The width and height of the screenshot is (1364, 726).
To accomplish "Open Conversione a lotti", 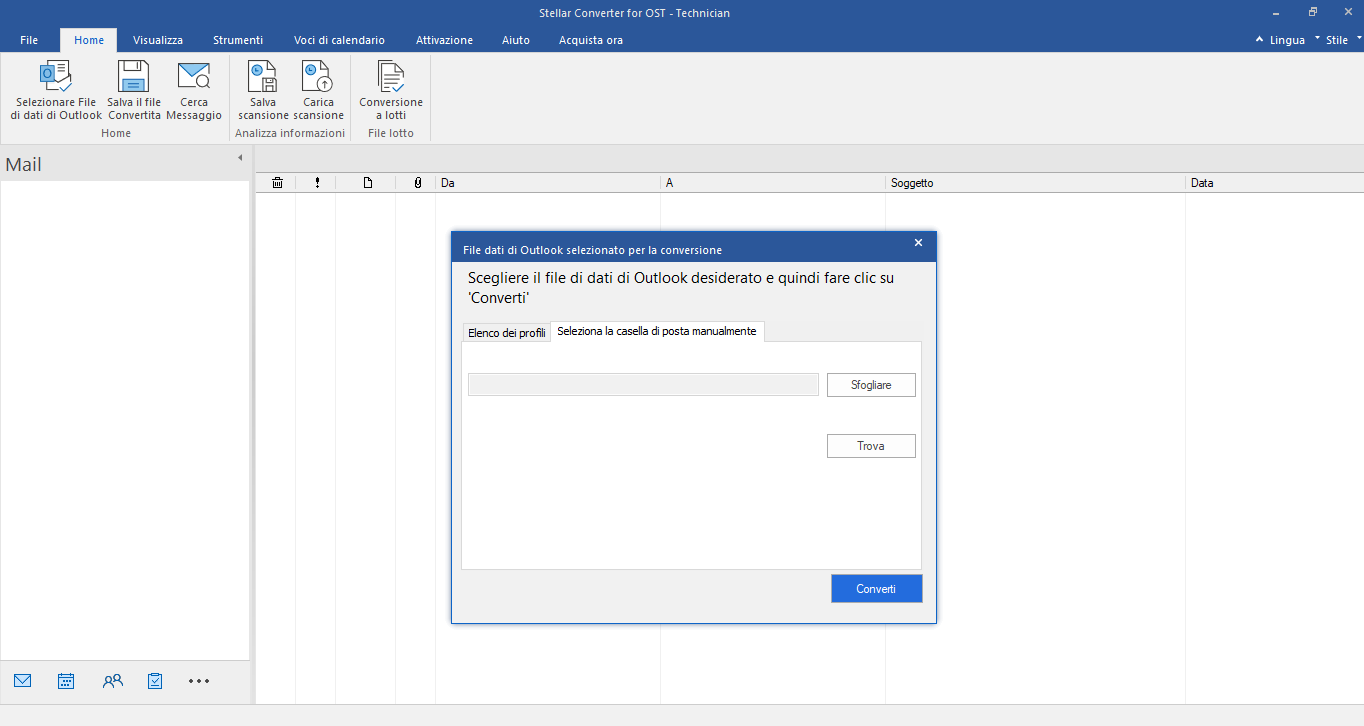I will coord(391,91).
